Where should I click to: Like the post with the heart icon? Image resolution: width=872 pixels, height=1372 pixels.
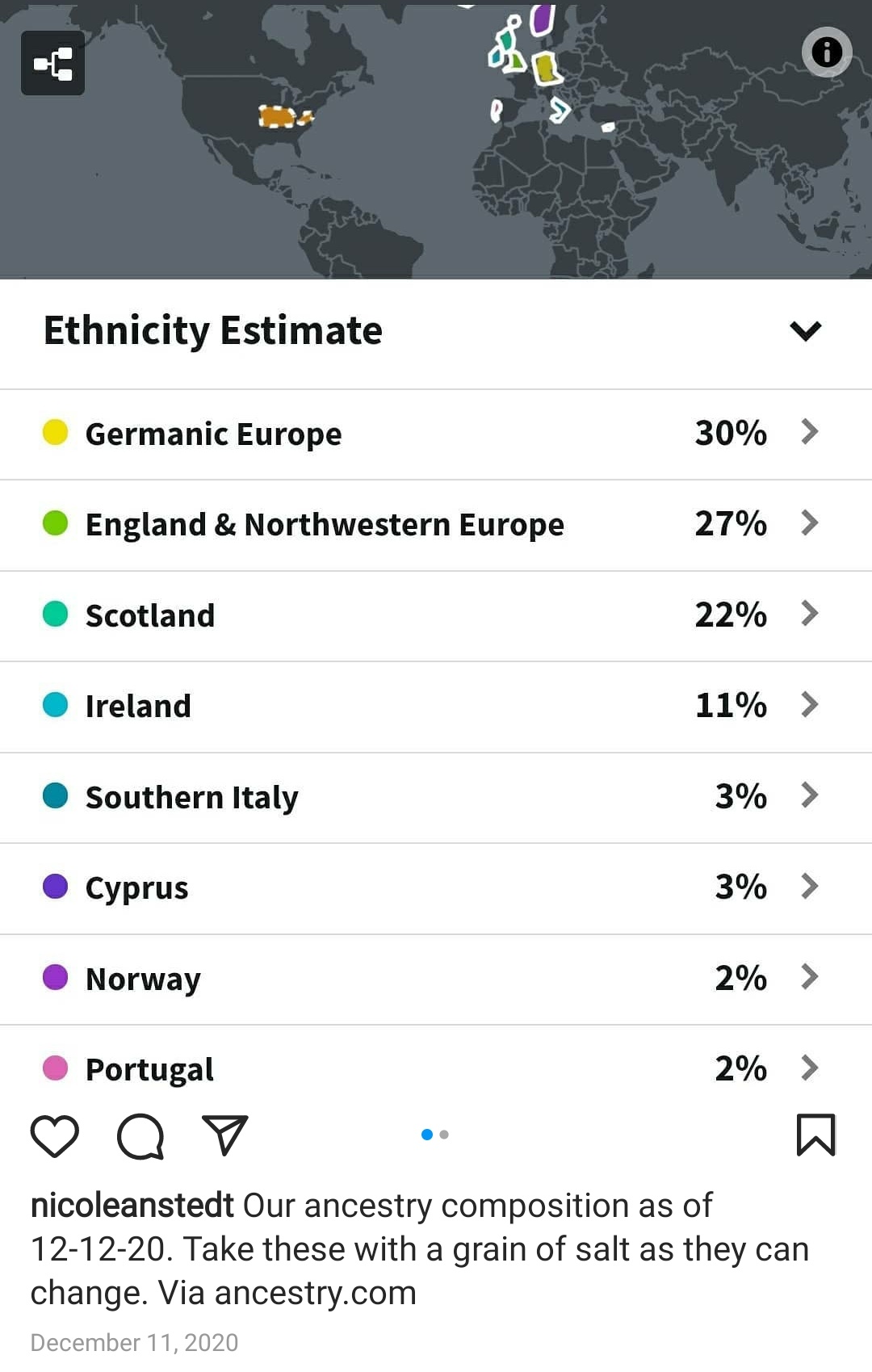[54, 1135]
